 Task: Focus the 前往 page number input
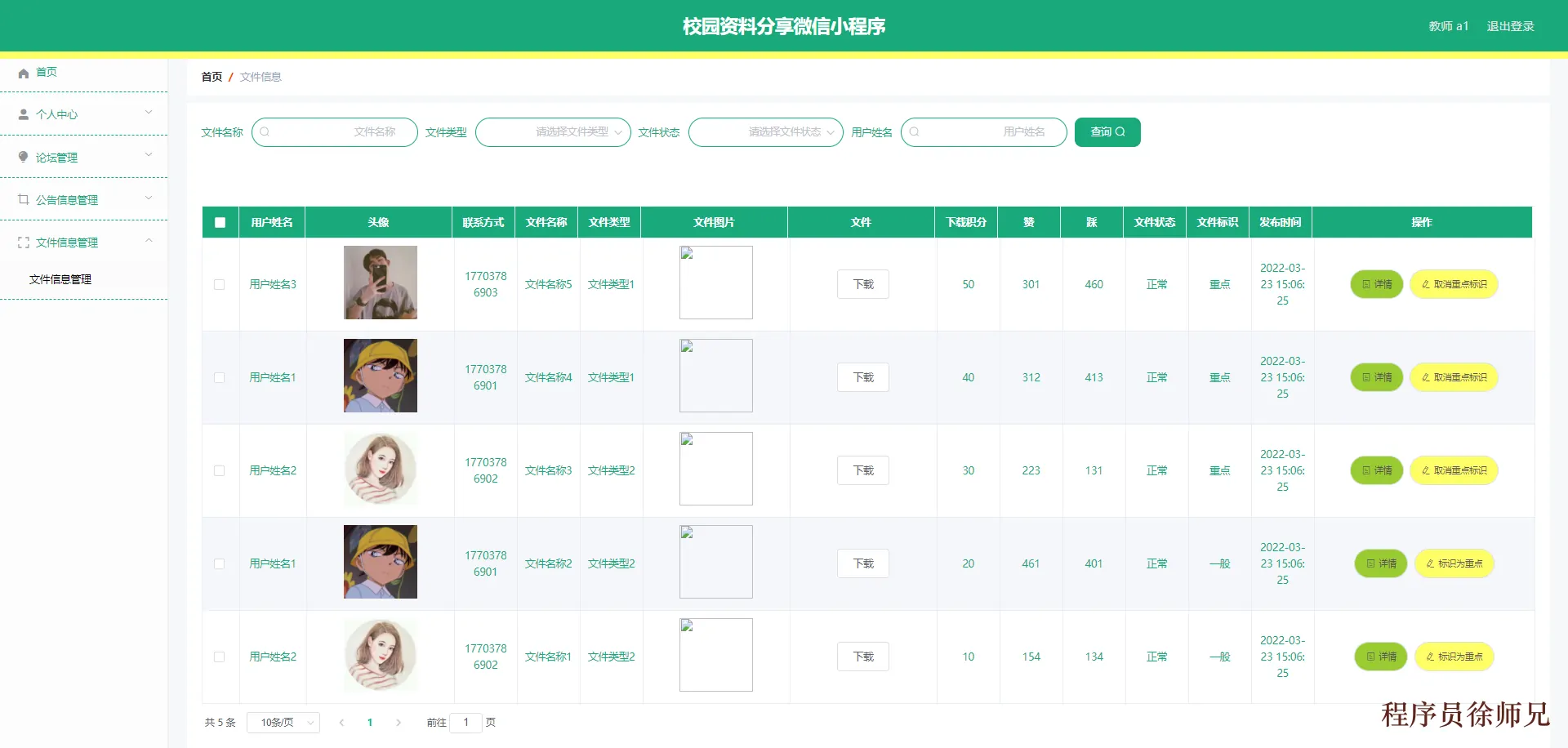click(466, 723)
